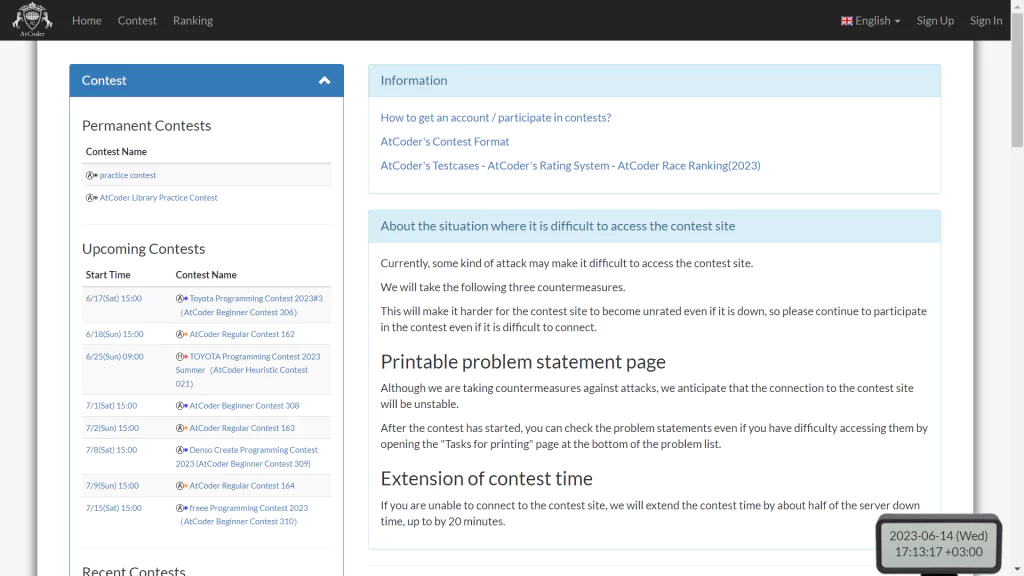
Task: Click the Upcoming Contests heading
Action: [x=143, y=249]
